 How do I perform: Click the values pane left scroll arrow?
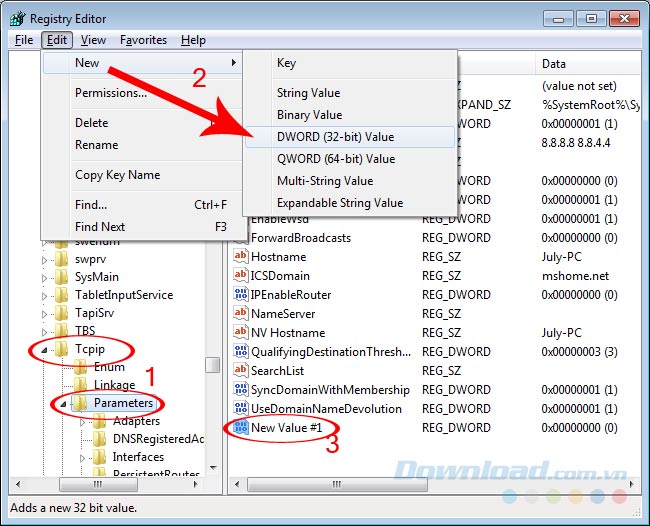237,484
